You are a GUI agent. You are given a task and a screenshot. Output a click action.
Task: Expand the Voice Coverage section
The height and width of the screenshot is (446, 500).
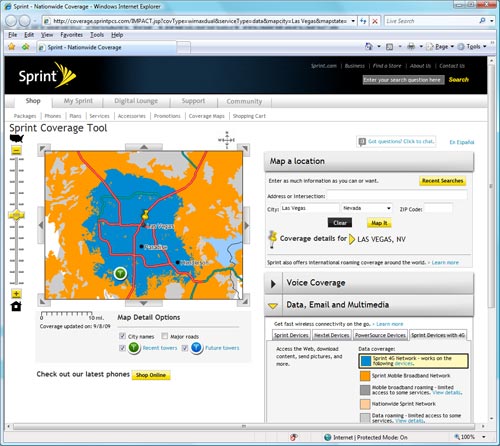coord(273,284)
